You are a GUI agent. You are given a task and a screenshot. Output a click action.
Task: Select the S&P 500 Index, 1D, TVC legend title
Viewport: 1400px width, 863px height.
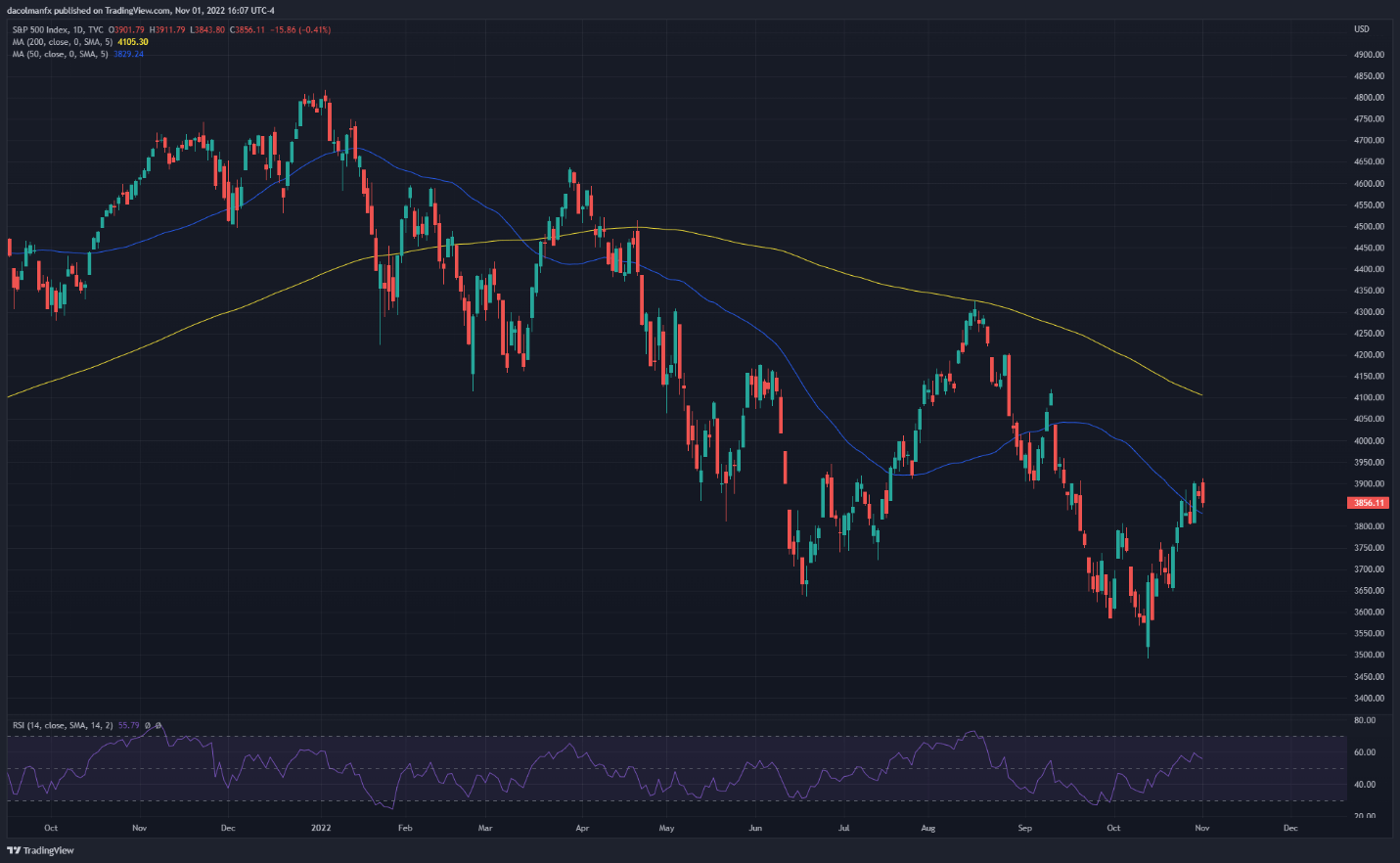pyautogui.click(x=58, y=29)
